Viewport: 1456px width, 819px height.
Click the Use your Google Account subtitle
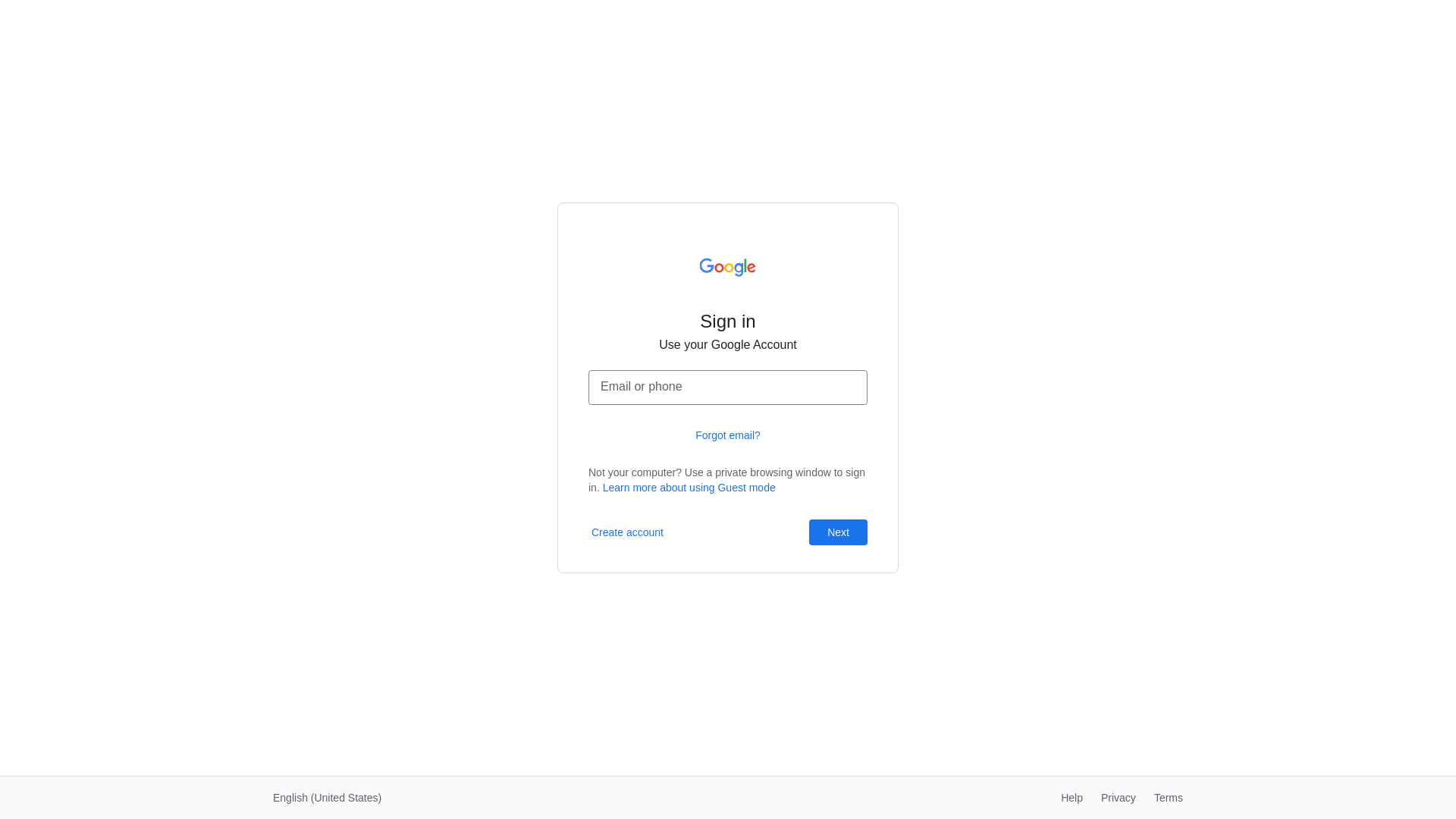[728, 345]
